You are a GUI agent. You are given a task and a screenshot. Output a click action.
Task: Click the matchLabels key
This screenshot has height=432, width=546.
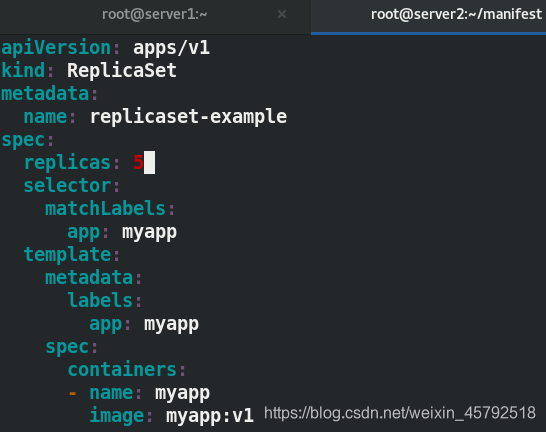coord(105,209)
